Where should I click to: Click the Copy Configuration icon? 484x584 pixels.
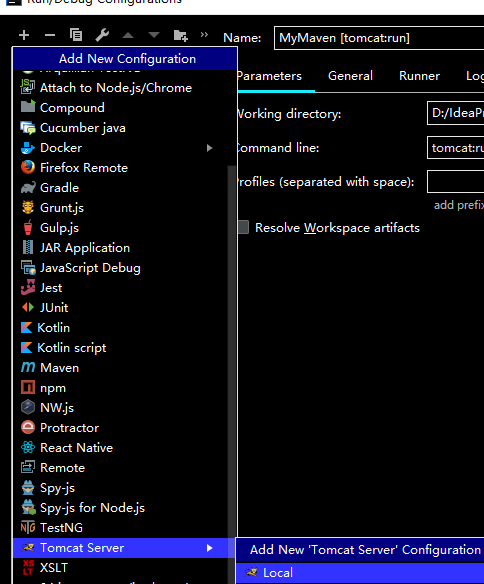click(76, 35)
